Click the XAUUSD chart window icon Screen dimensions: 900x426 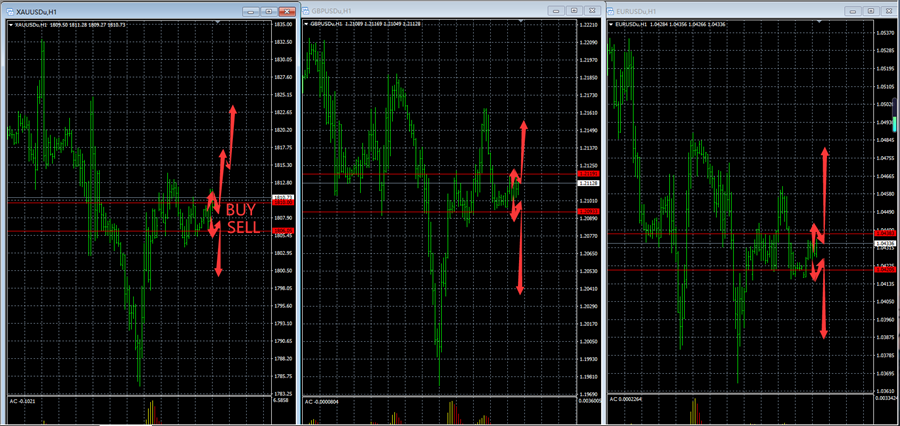(9, 11)
